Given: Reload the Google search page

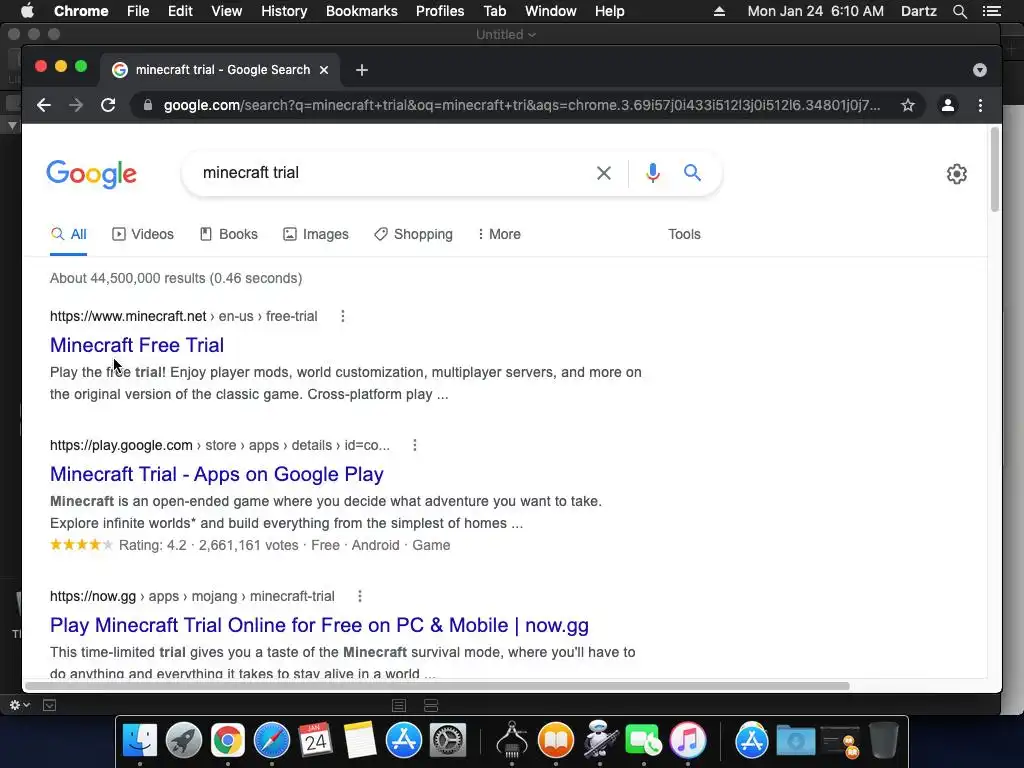Looking at the screenshot, I should pyautogui.click(x=108, y=105).
